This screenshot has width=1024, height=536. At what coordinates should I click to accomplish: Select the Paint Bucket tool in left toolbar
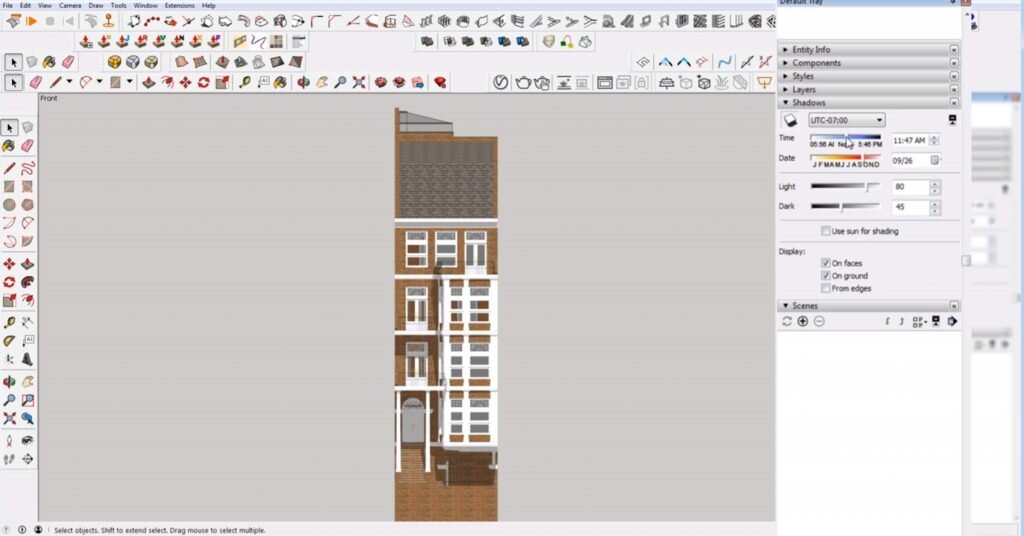point(9,146)
